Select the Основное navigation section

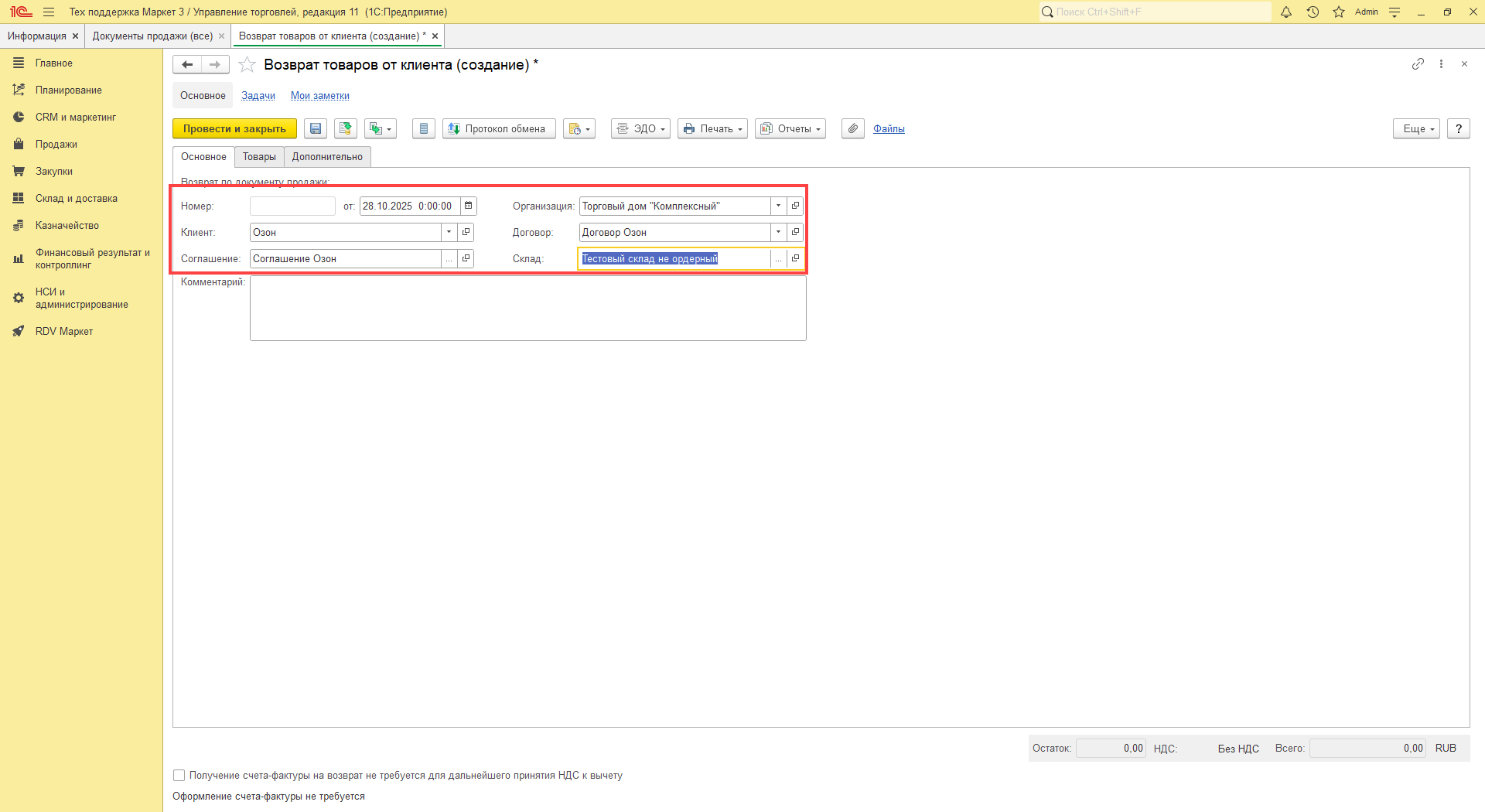tap(203, 96)
